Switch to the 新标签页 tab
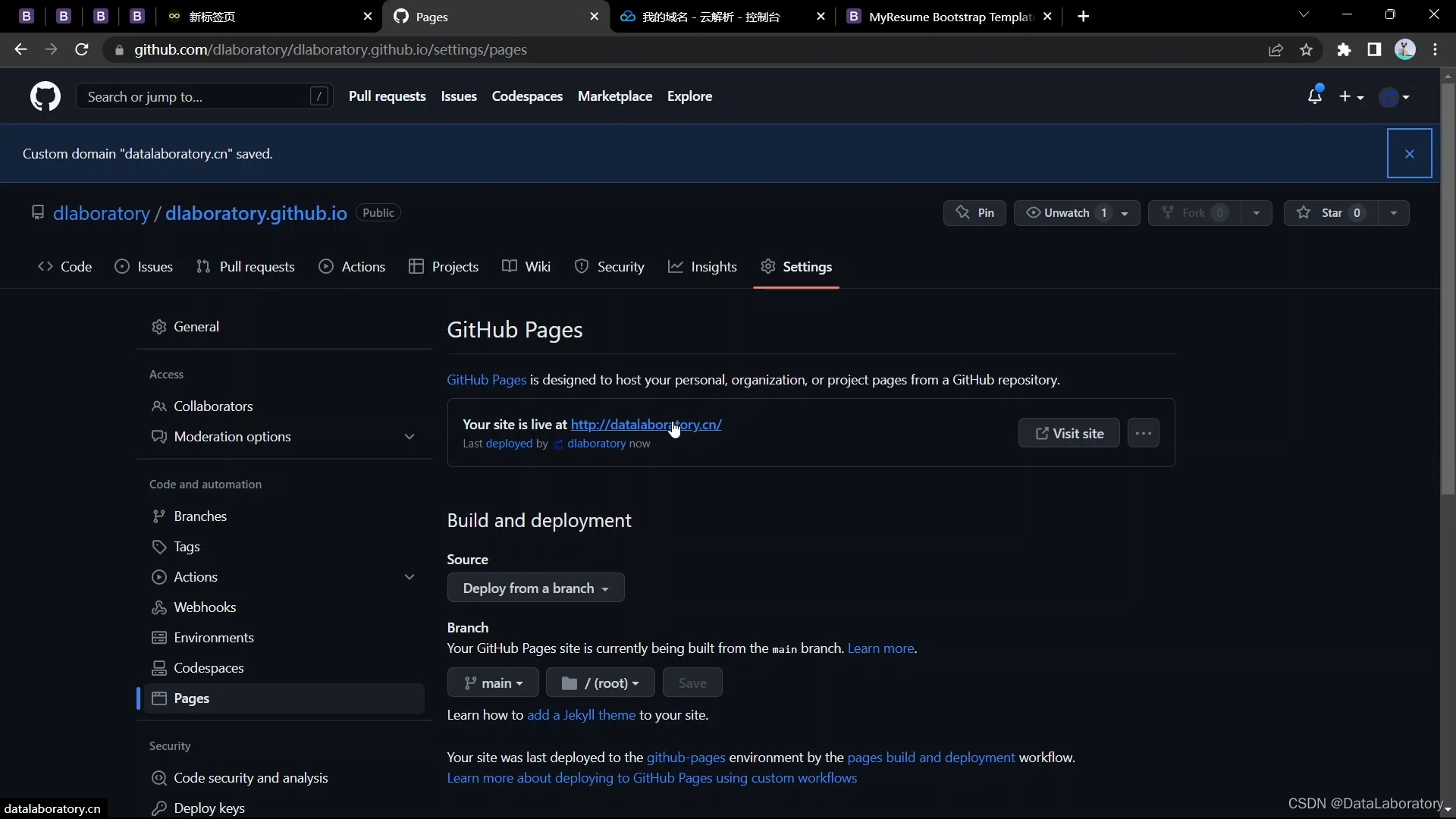The height and width of the screenshot is (819, 1456). [269, 16]
